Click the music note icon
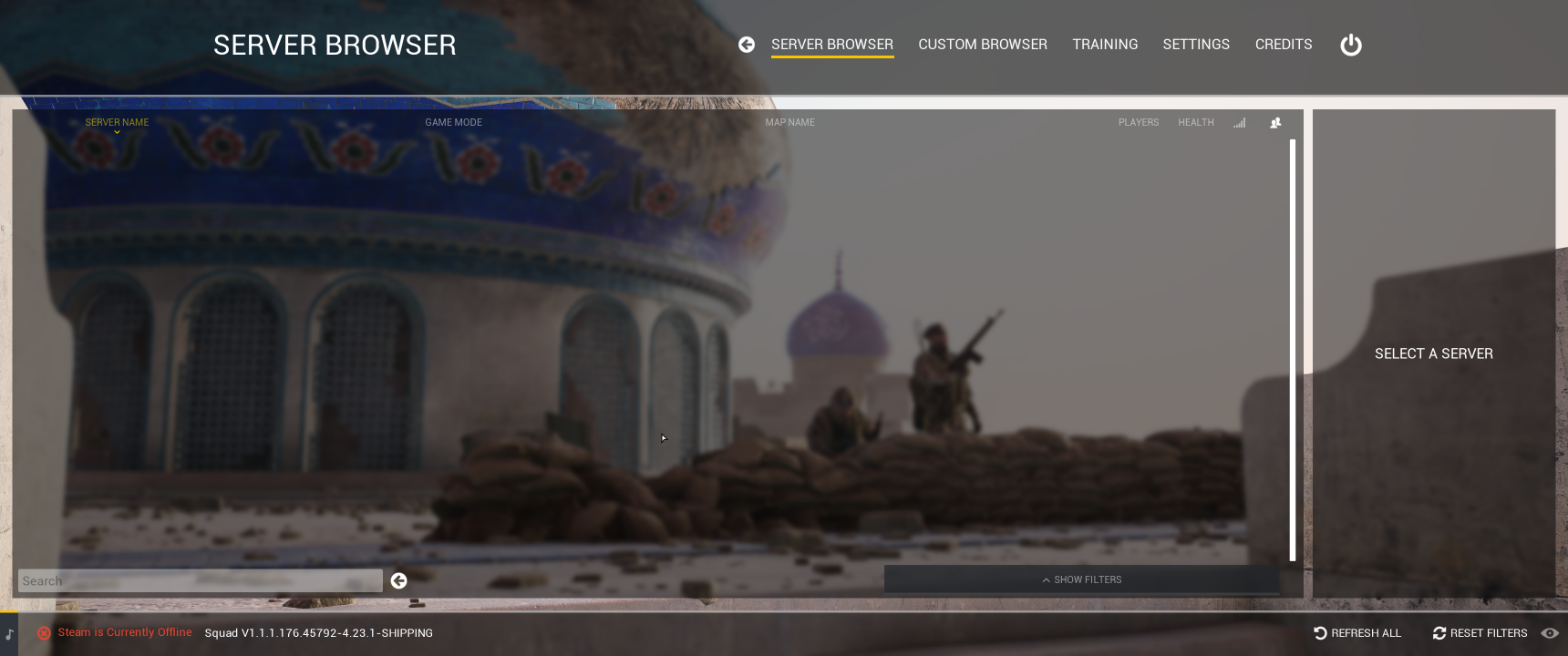Viewport: 1568px width, 656px height. (9, 634)
